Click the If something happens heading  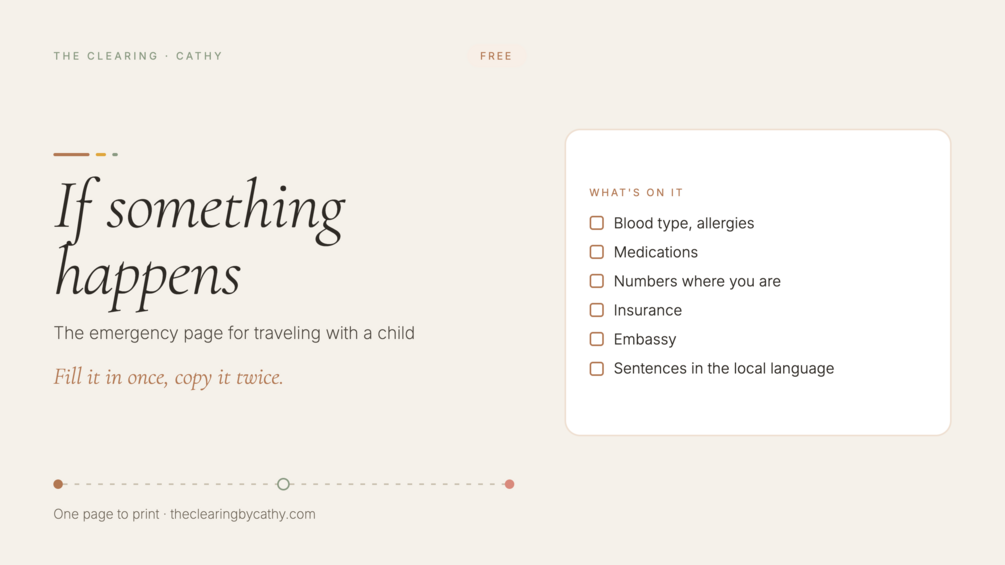[200, 243]
